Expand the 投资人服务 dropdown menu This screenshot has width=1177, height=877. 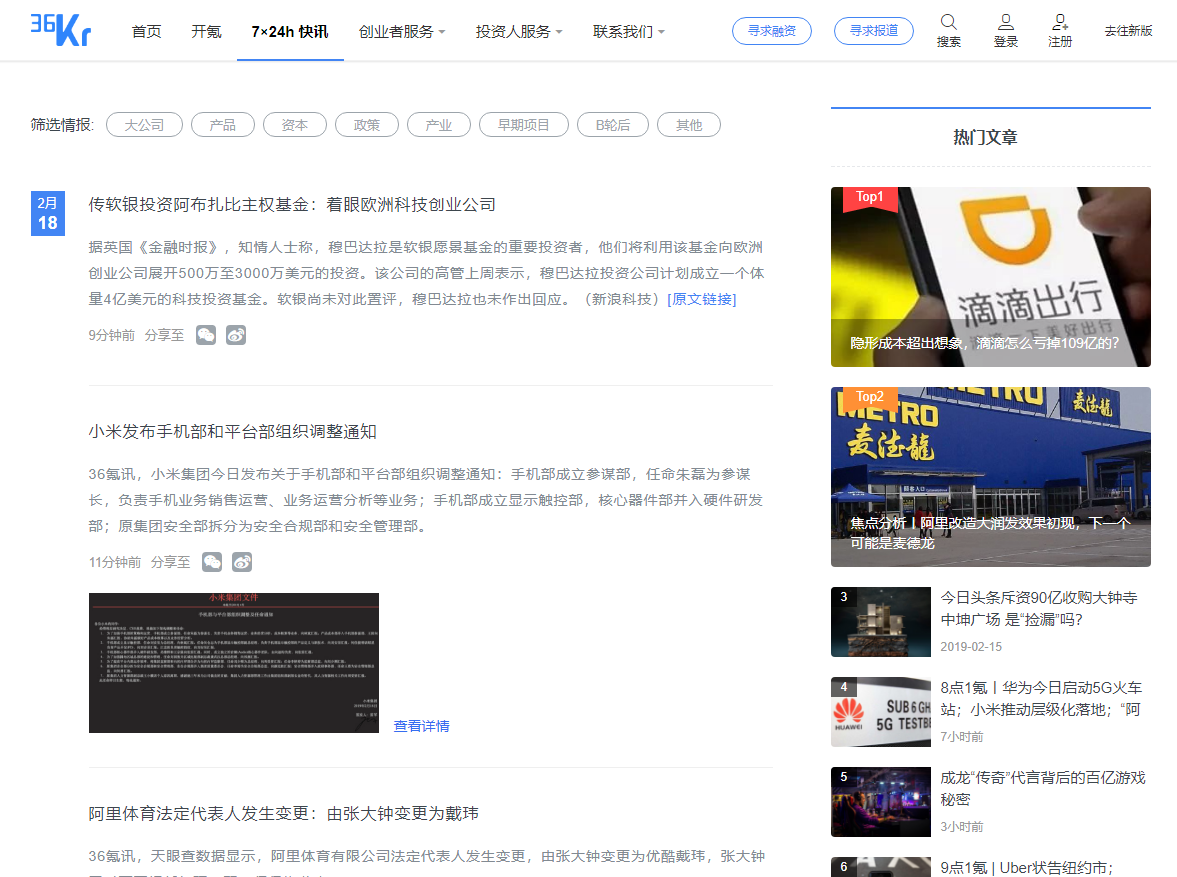pos(519,32)
